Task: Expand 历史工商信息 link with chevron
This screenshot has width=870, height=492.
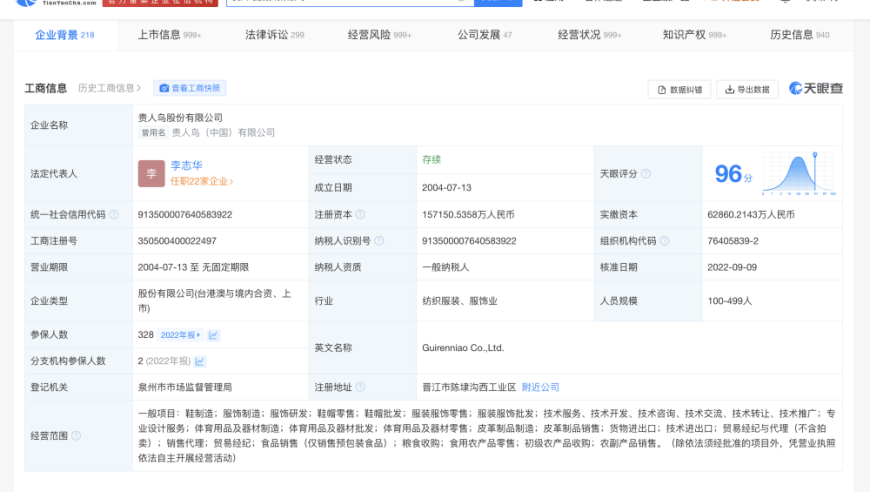Action: 109,88
